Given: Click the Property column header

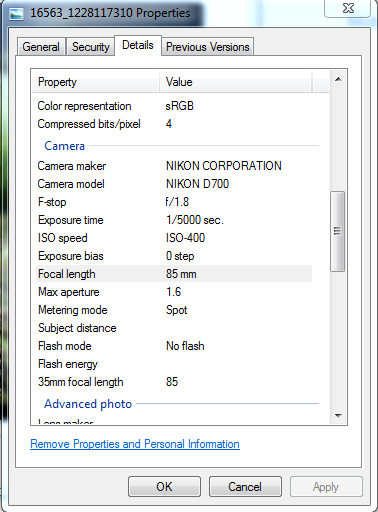Looking at the screenshot, I should 96,82.
